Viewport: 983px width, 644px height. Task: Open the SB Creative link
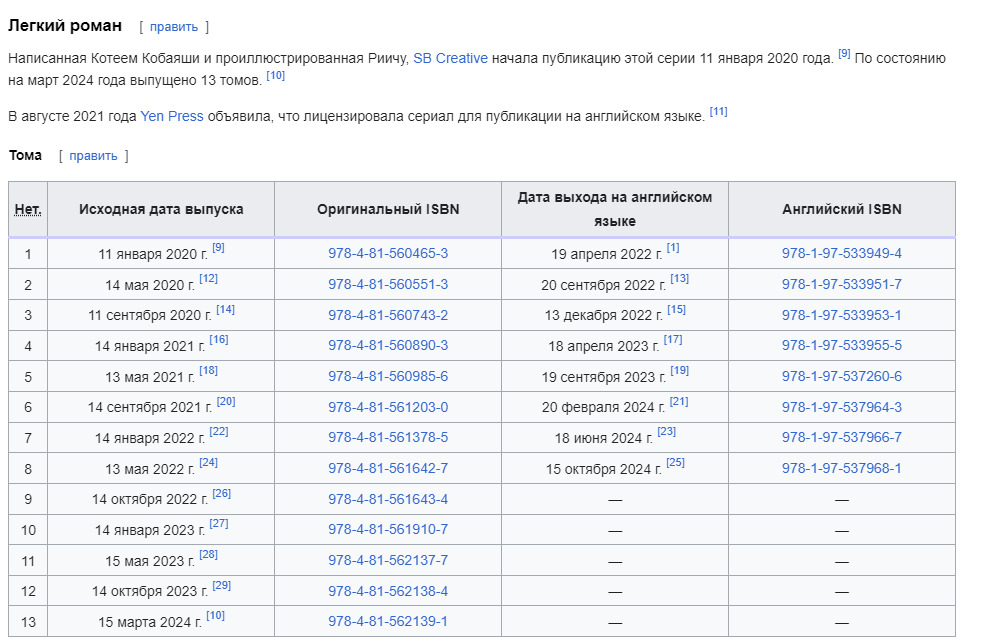click(x=450, y=58)
